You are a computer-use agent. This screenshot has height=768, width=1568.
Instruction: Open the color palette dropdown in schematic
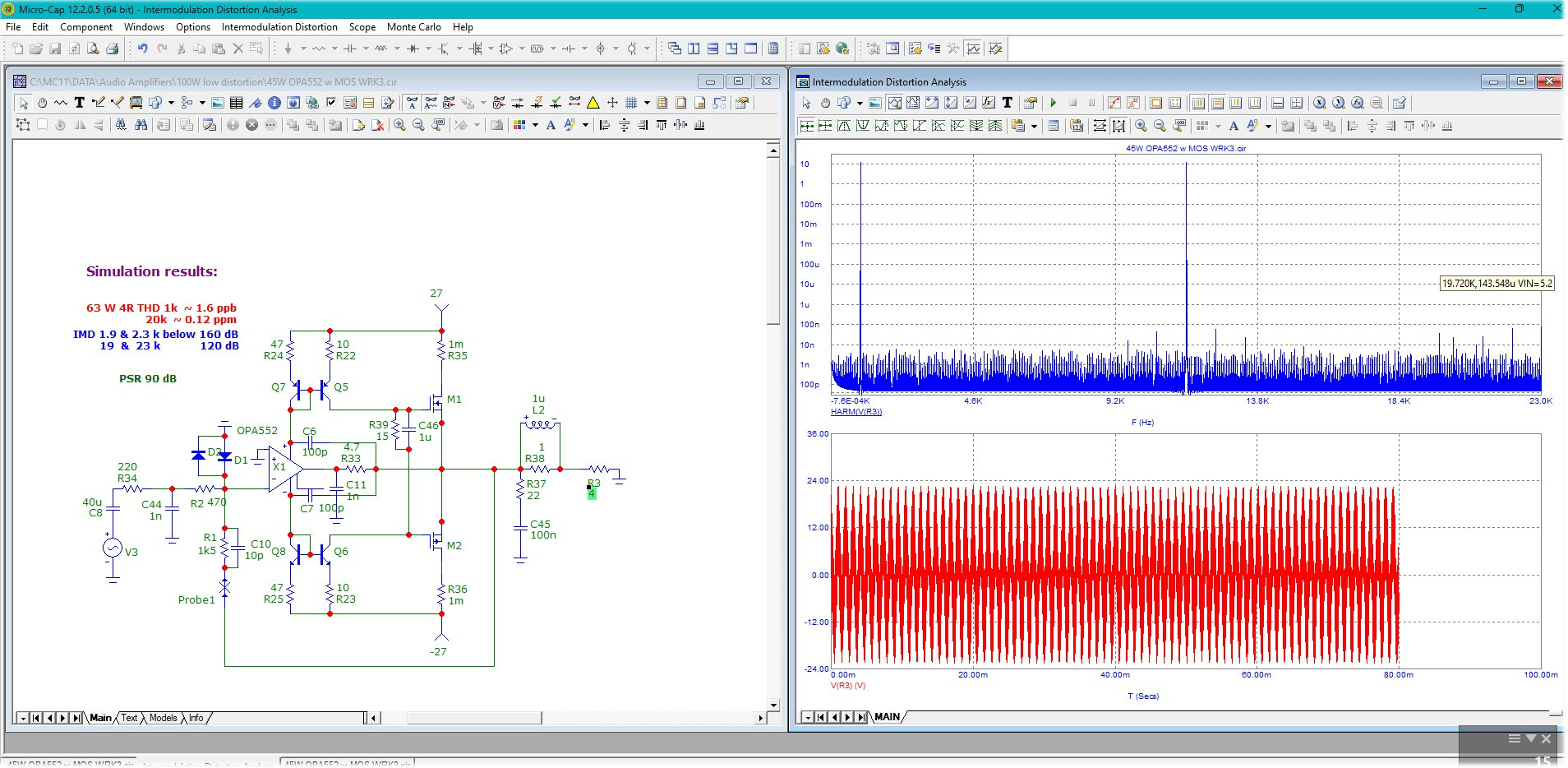pos(535,125)
